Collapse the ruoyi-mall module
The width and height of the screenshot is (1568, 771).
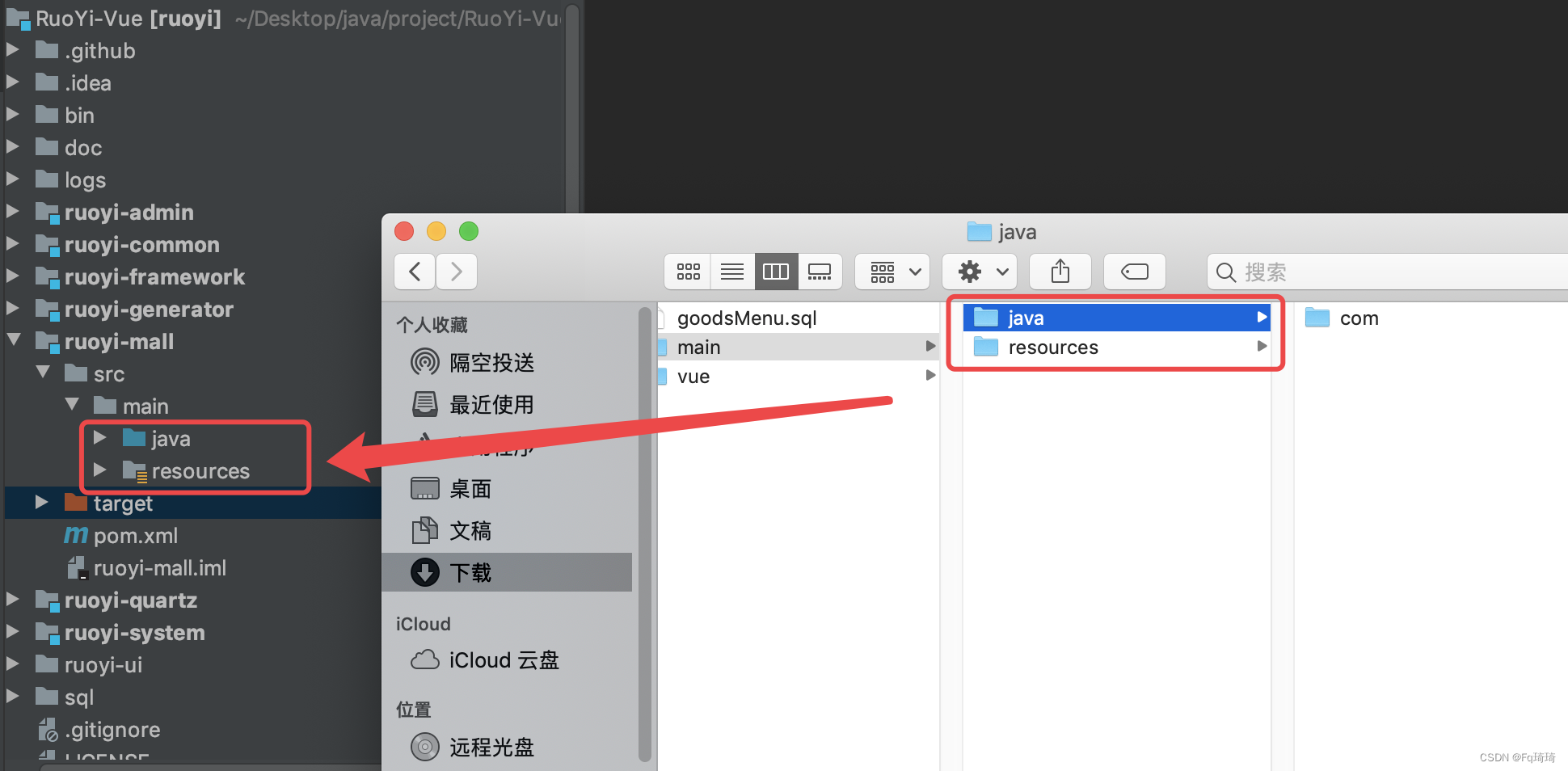click(15, 340)
